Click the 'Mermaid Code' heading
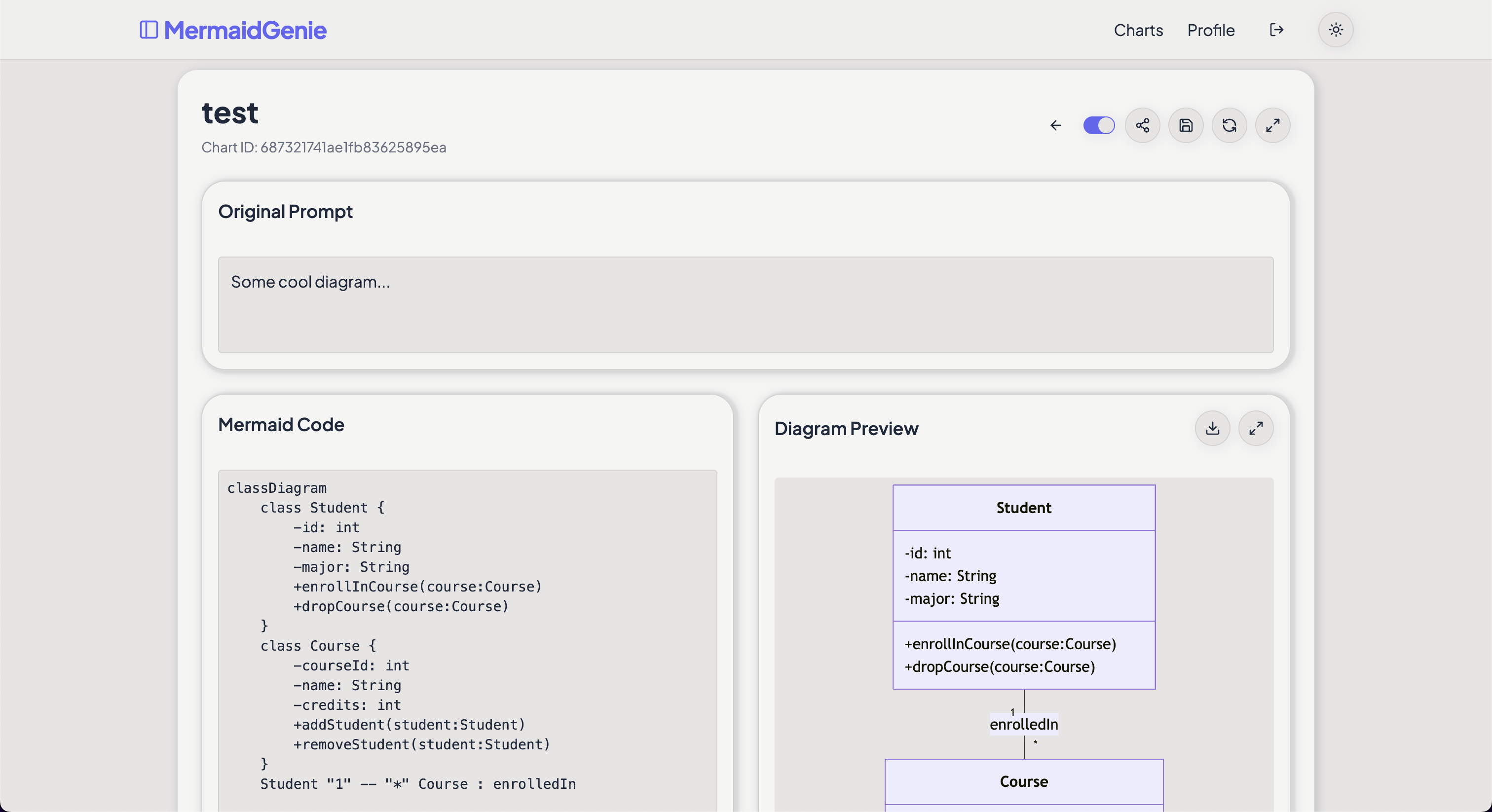The height and width of the screenshot is (812, 1492). (281, 425)
